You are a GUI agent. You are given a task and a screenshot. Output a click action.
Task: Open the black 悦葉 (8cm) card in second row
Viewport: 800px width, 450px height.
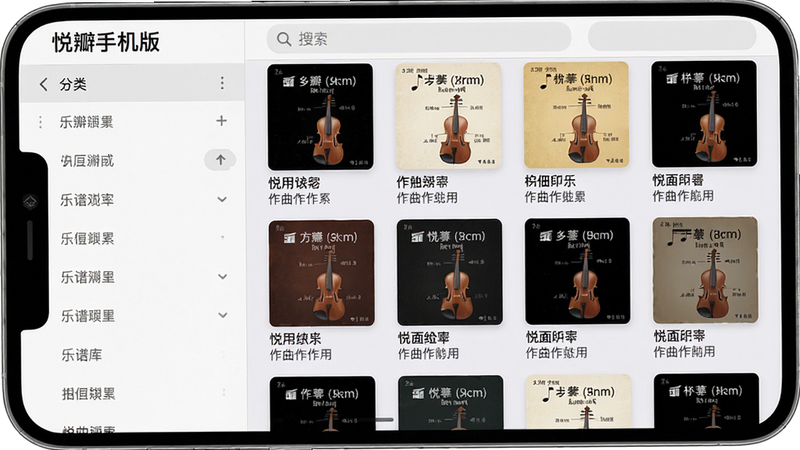[x=449, y=272]
